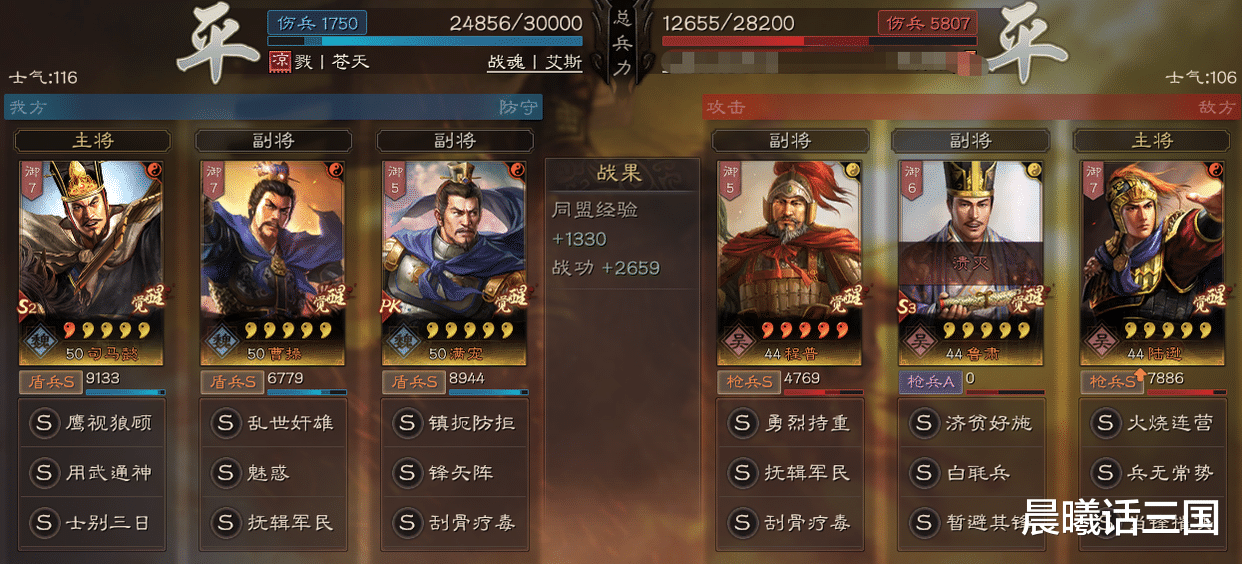Image resolution: width=1242 pixels, height=564 pixels.
Task: Open the 战魂 | 艾斯 player link
Action: [x=534, y=62]
